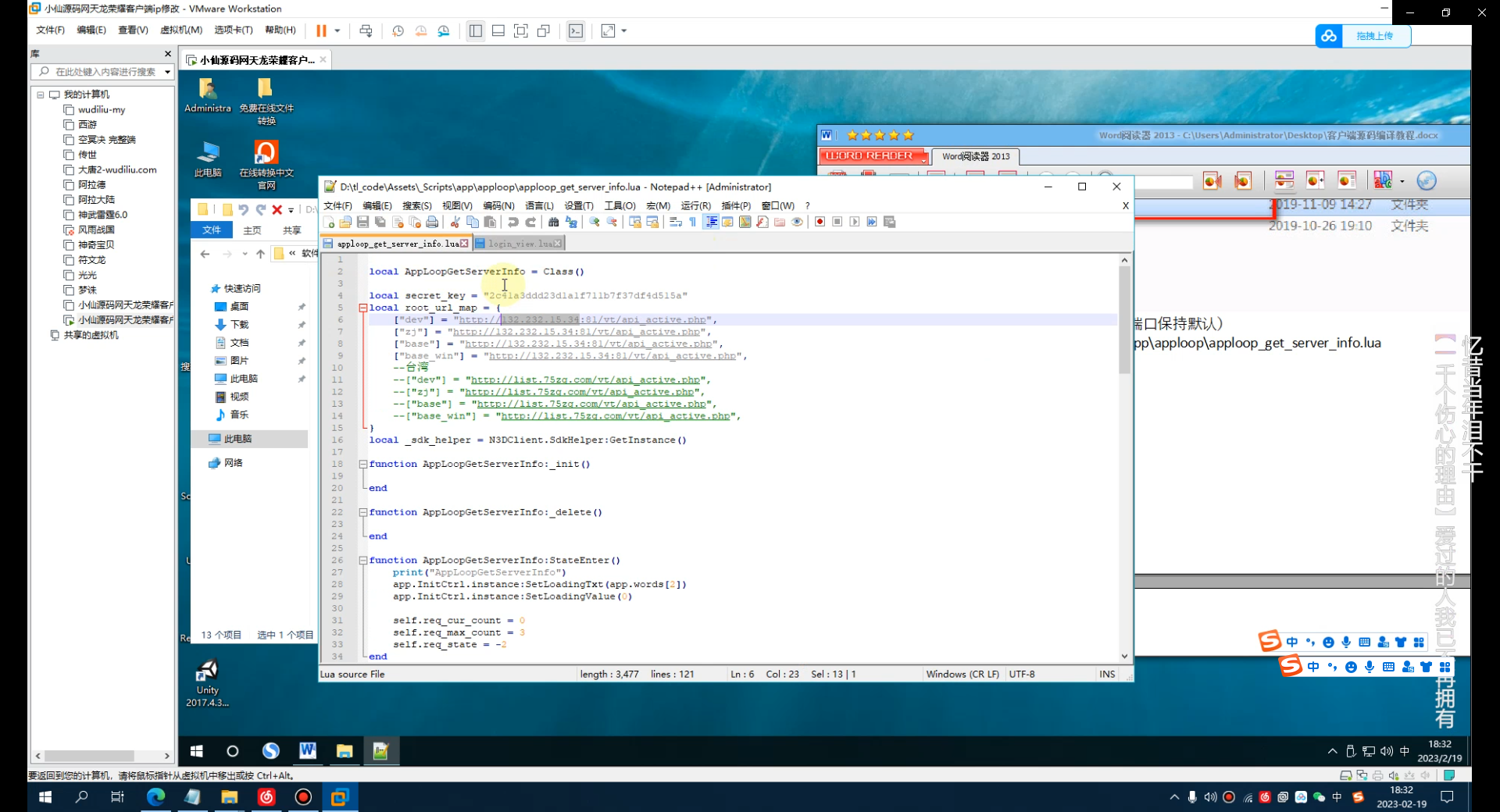
Task: Open the 搜索(S) menu in Notepad++
Action: 416,205
